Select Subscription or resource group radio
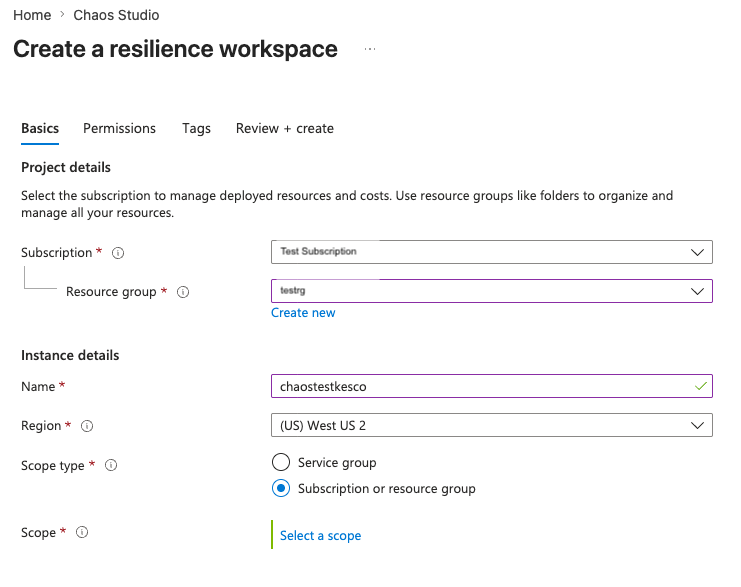741x587 pixels. [x=281, y=488]
